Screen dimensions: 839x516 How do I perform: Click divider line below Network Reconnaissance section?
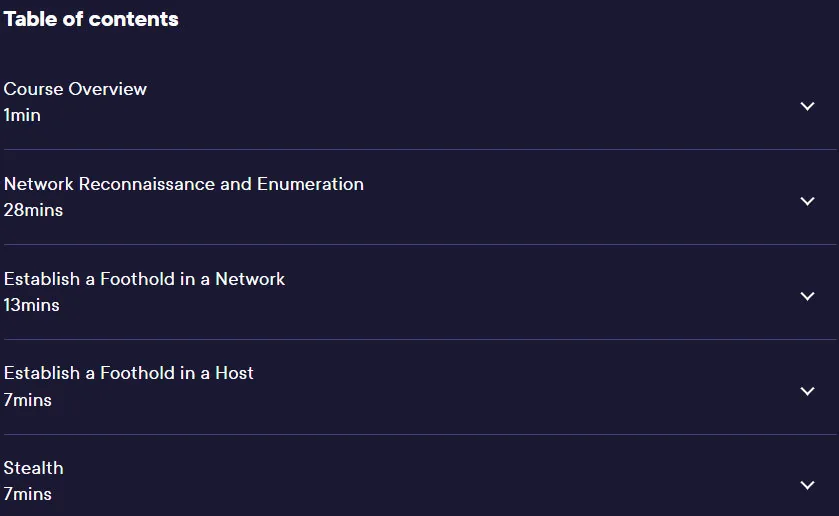(x=420, y=245)
